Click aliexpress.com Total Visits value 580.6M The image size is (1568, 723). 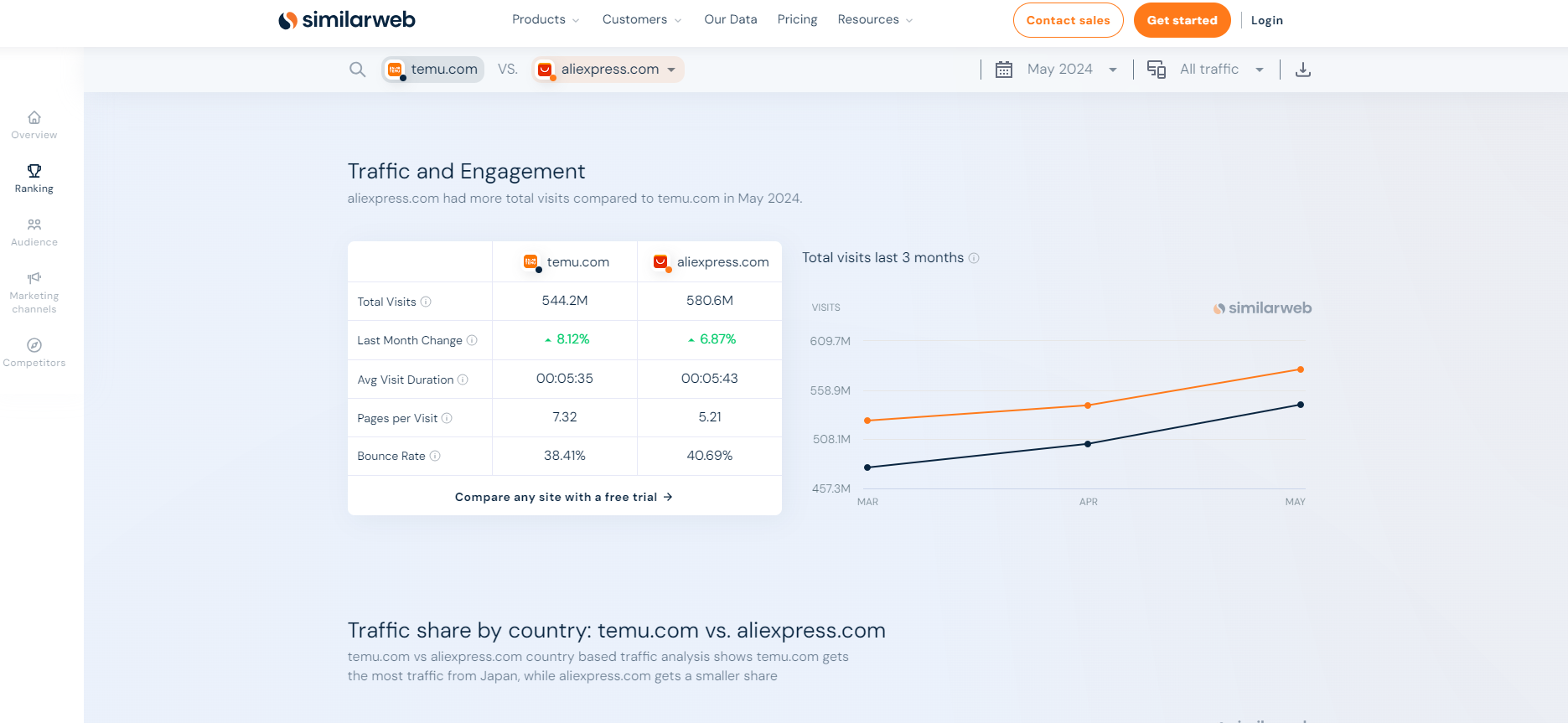(x=710, y=301)
